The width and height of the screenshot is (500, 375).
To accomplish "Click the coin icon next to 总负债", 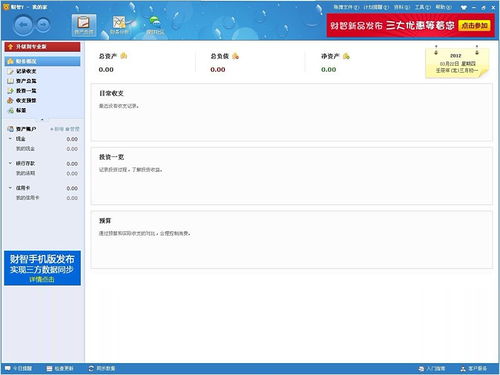I will (235, 56).
